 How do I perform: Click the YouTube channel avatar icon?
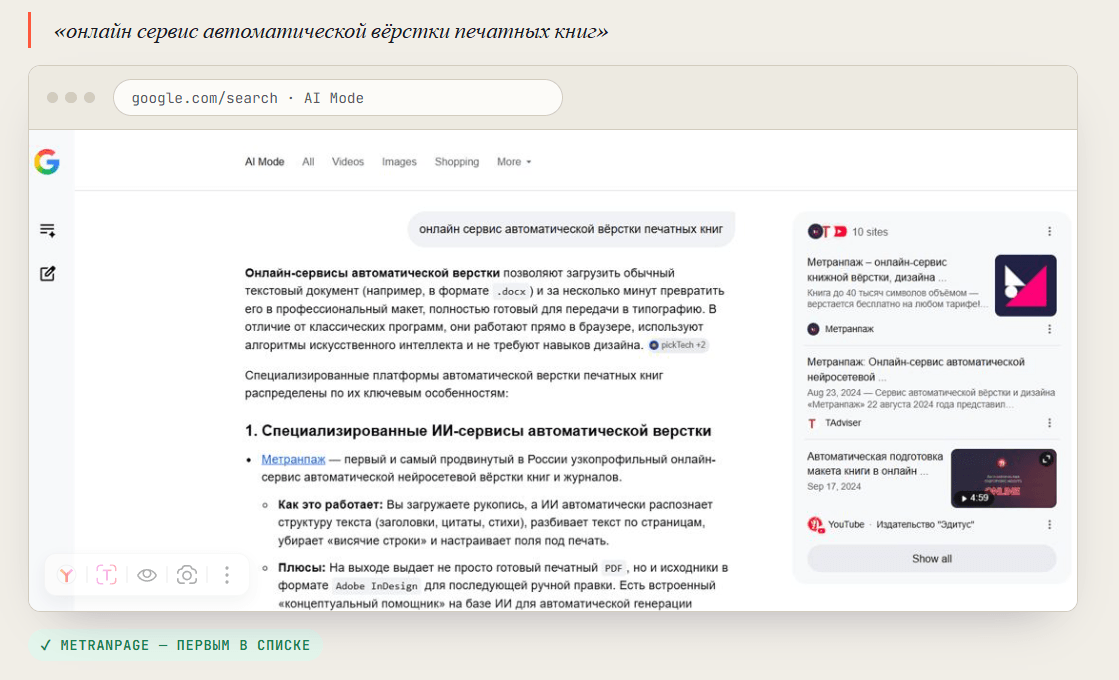(x=815, y=524)
